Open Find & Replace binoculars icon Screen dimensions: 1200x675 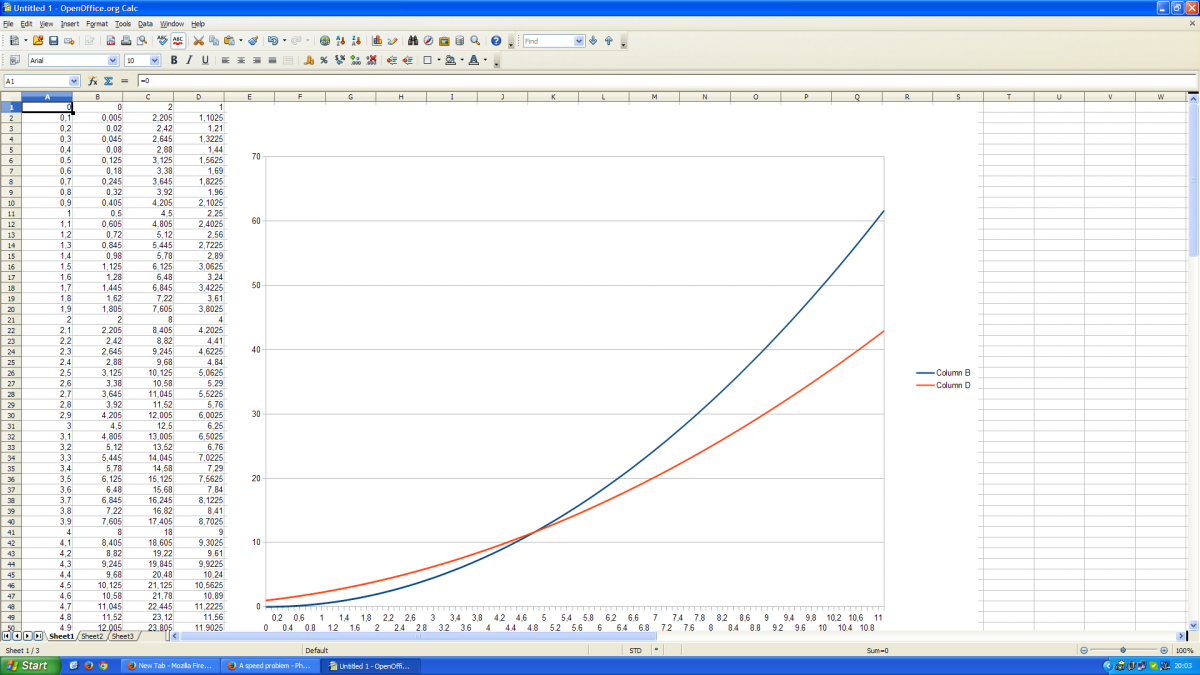pyautogui.click(x=412, y=41)
